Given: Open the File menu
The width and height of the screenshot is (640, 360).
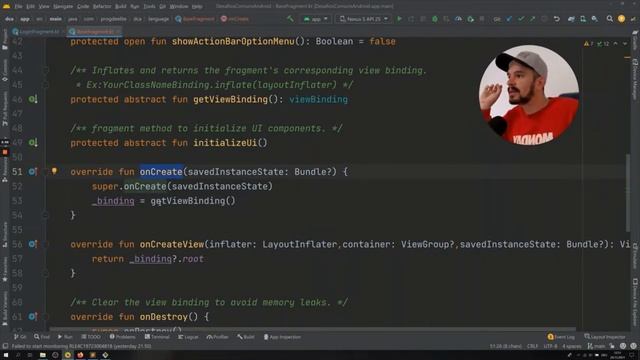Looking at the screenshot, I should pyautogui.click(x=18, y=7).
